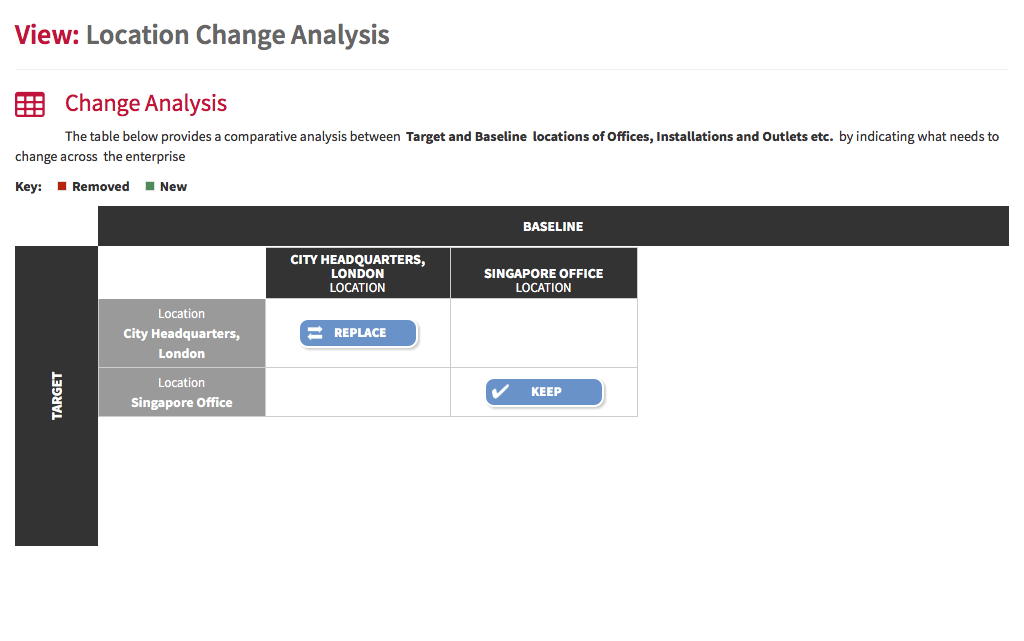Click the BASELINE header bar

(x=553, y=227)
